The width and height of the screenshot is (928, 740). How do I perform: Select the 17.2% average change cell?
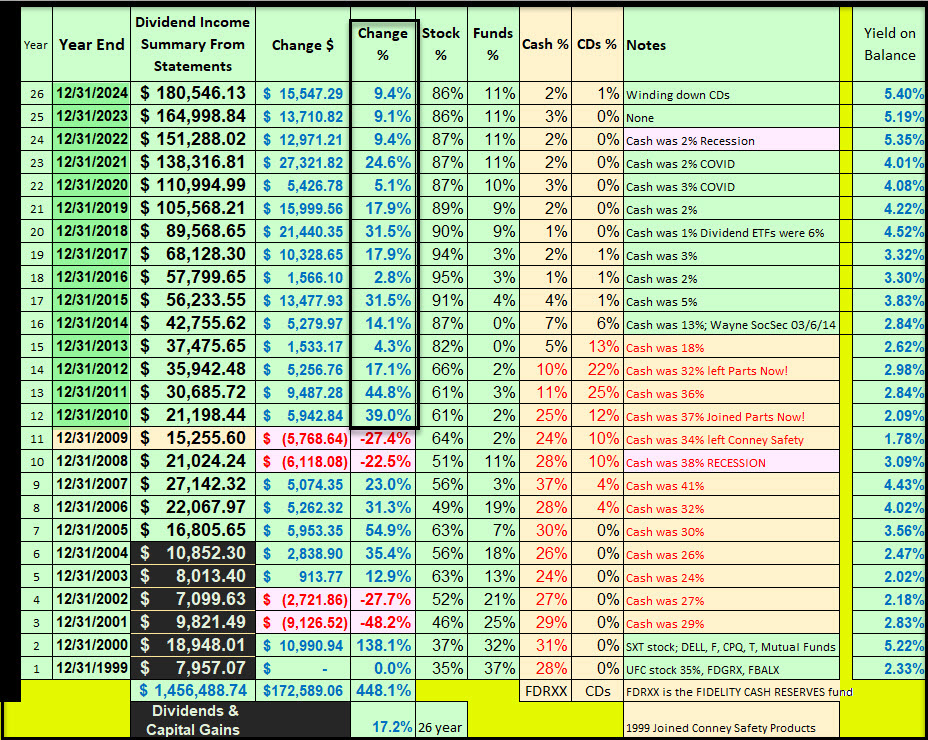(383, 727)
